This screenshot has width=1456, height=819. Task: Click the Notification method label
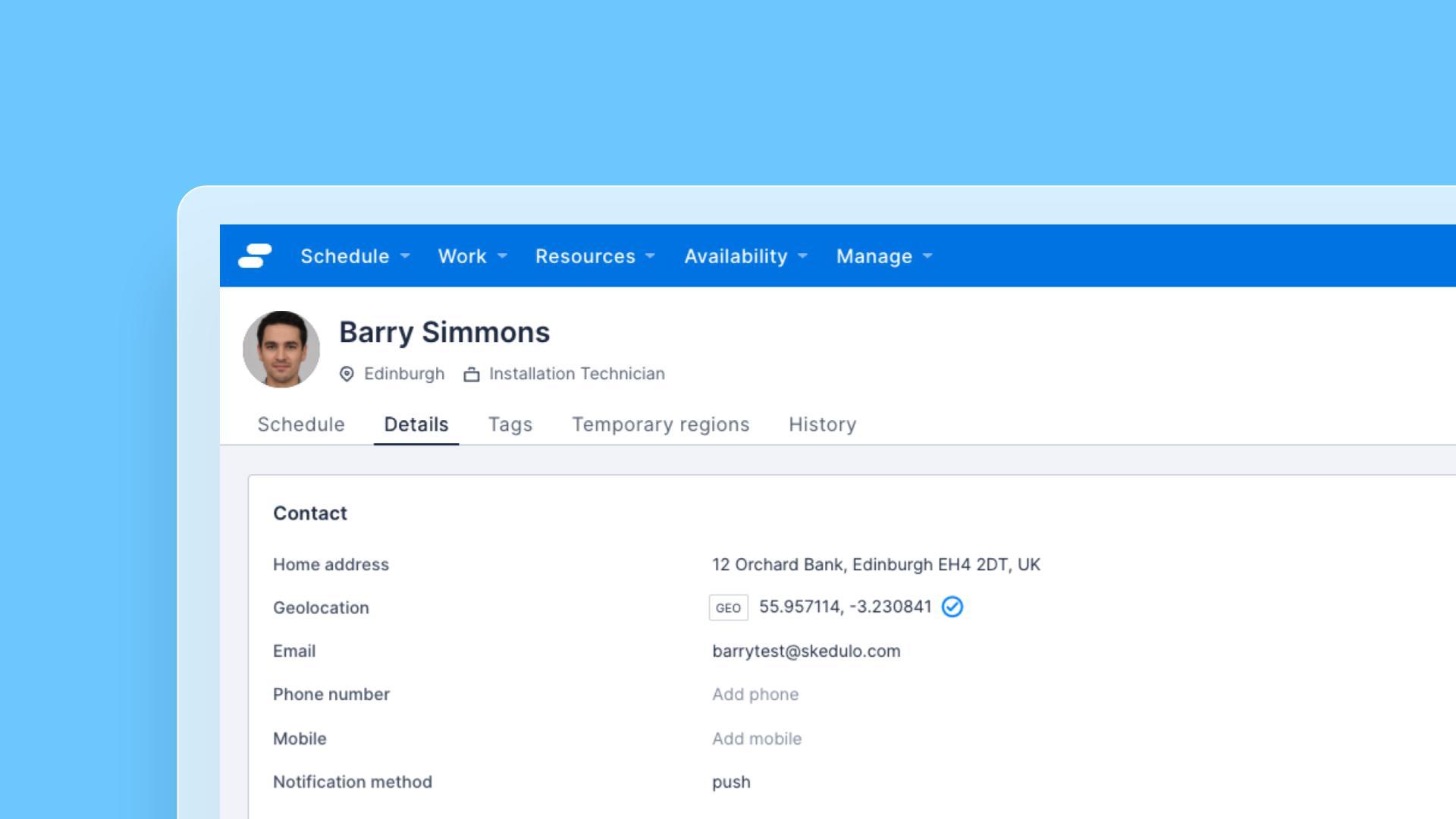click(353, 782)
